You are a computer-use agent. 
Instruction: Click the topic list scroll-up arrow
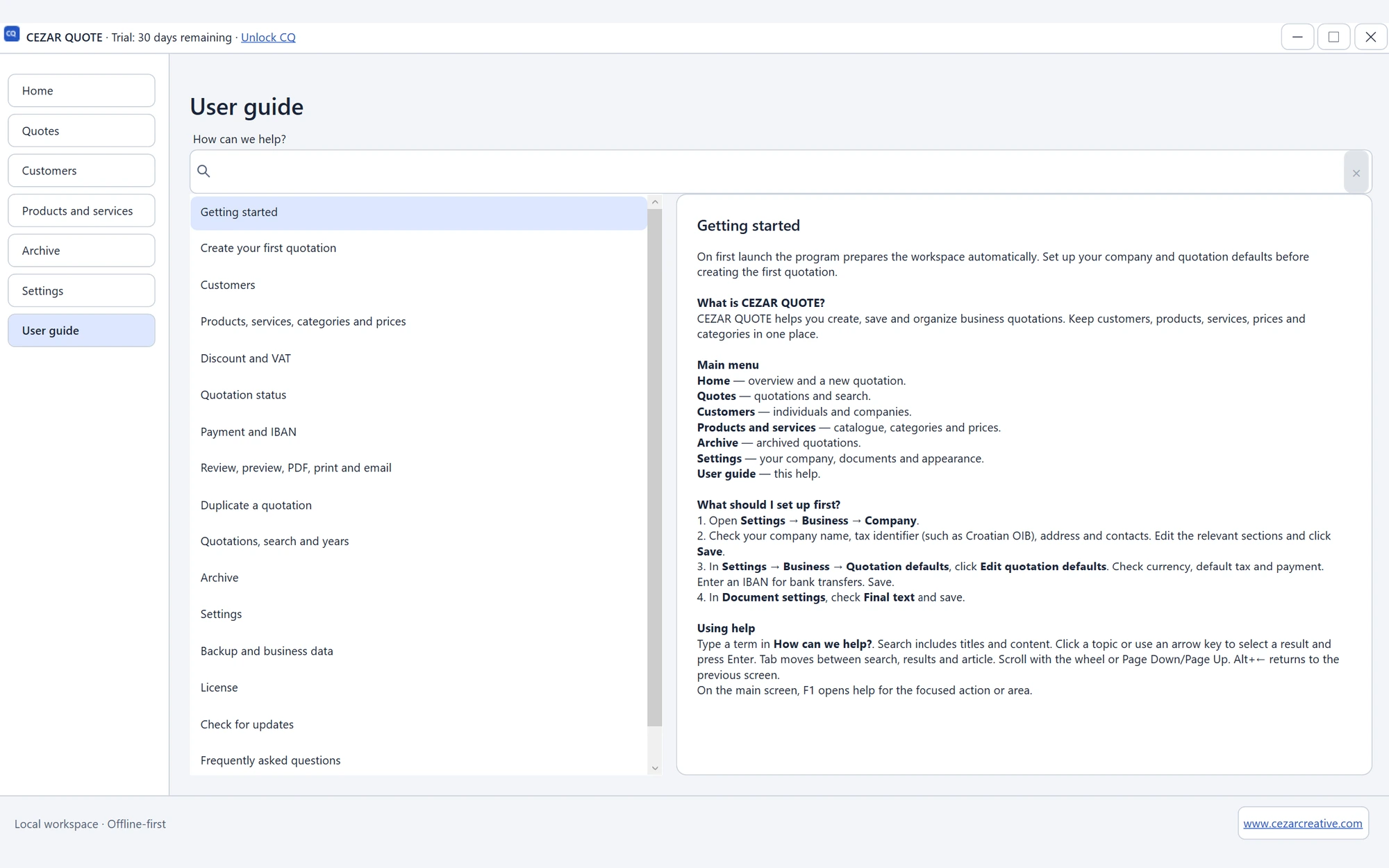tap(654, 202)
